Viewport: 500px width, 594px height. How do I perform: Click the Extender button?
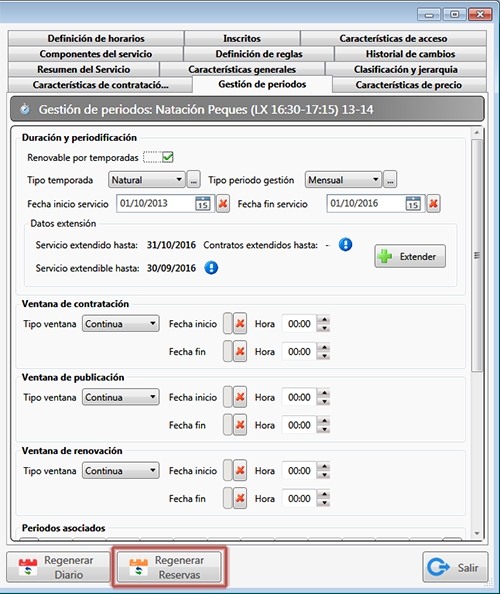point(410,256)
